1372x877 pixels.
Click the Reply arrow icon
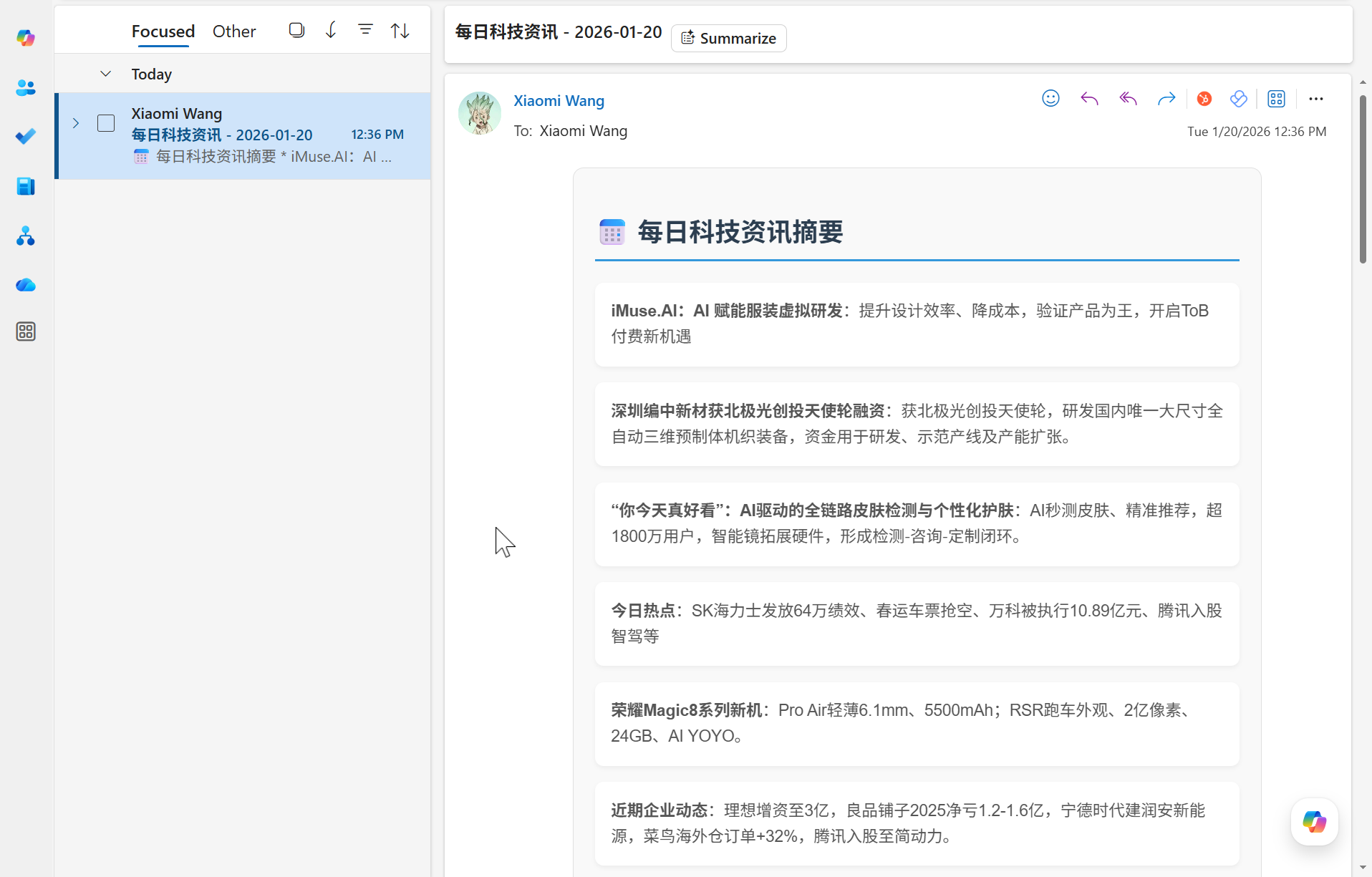pyautogui.click(x=1089, y=99)
